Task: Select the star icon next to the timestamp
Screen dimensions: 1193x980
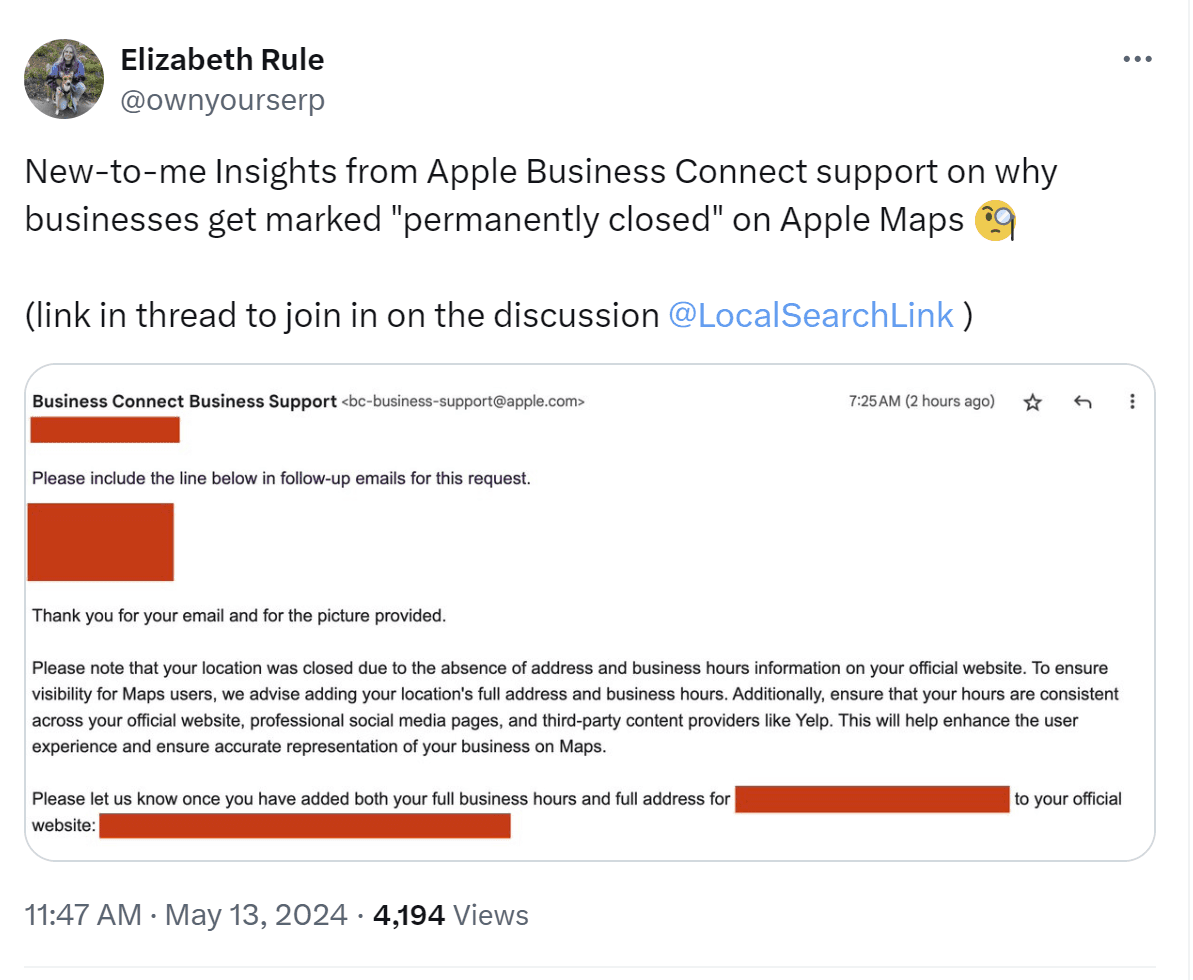Action: pos(1032,401)
